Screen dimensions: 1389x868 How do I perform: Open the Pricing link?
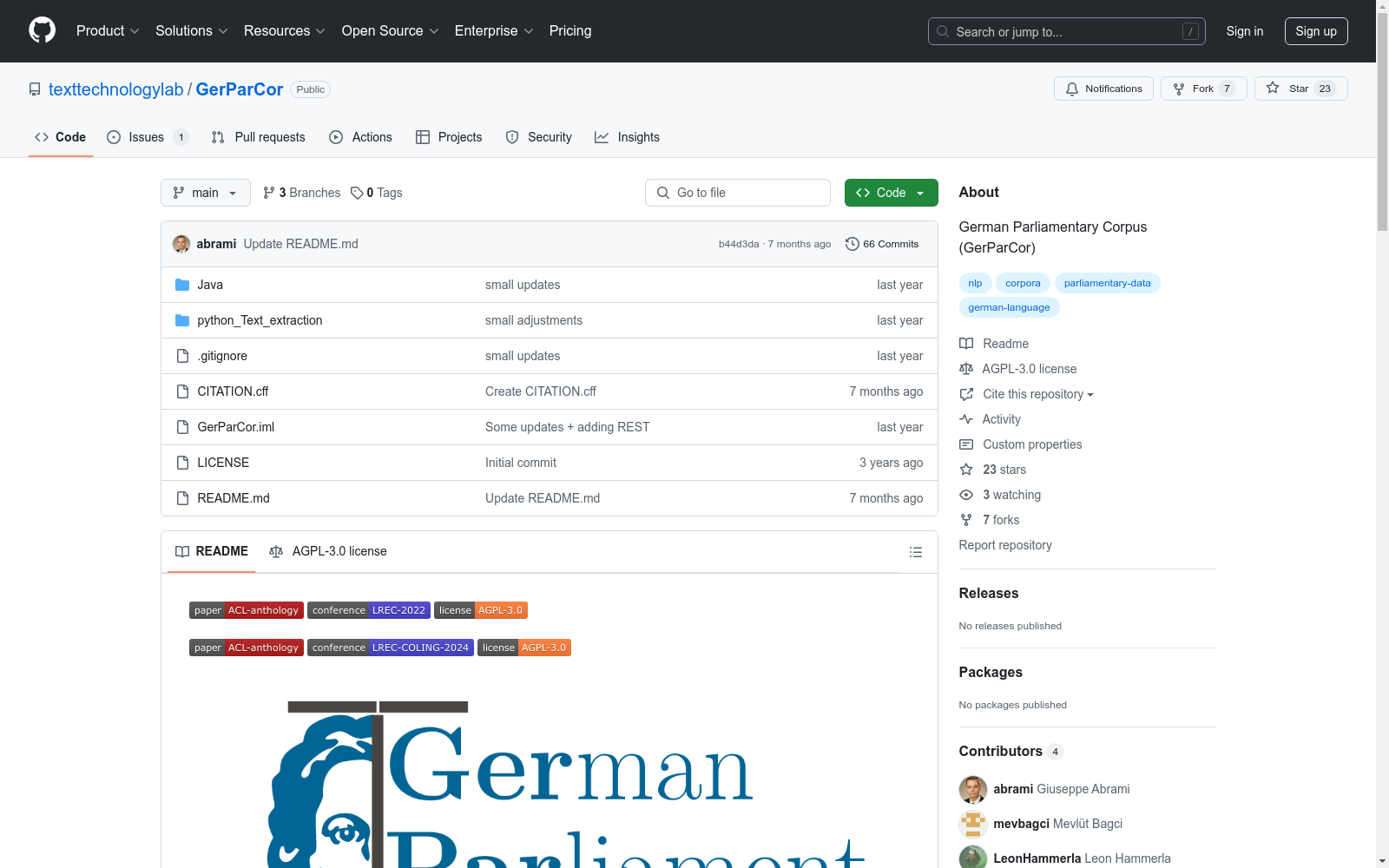570,31
